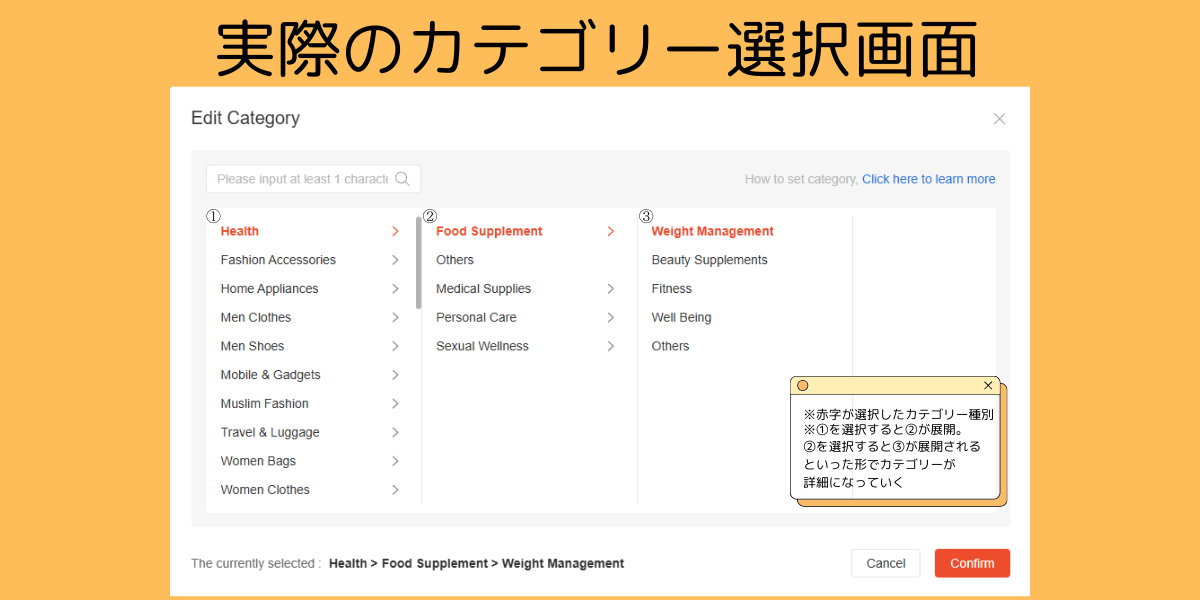Click the 'Edit Category' dialog title

(245, 118)
